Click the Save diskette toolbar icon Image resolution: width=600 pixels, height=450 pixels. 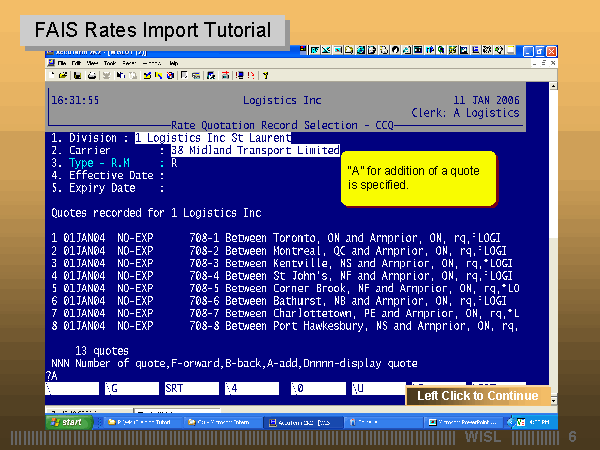point(77,75)
